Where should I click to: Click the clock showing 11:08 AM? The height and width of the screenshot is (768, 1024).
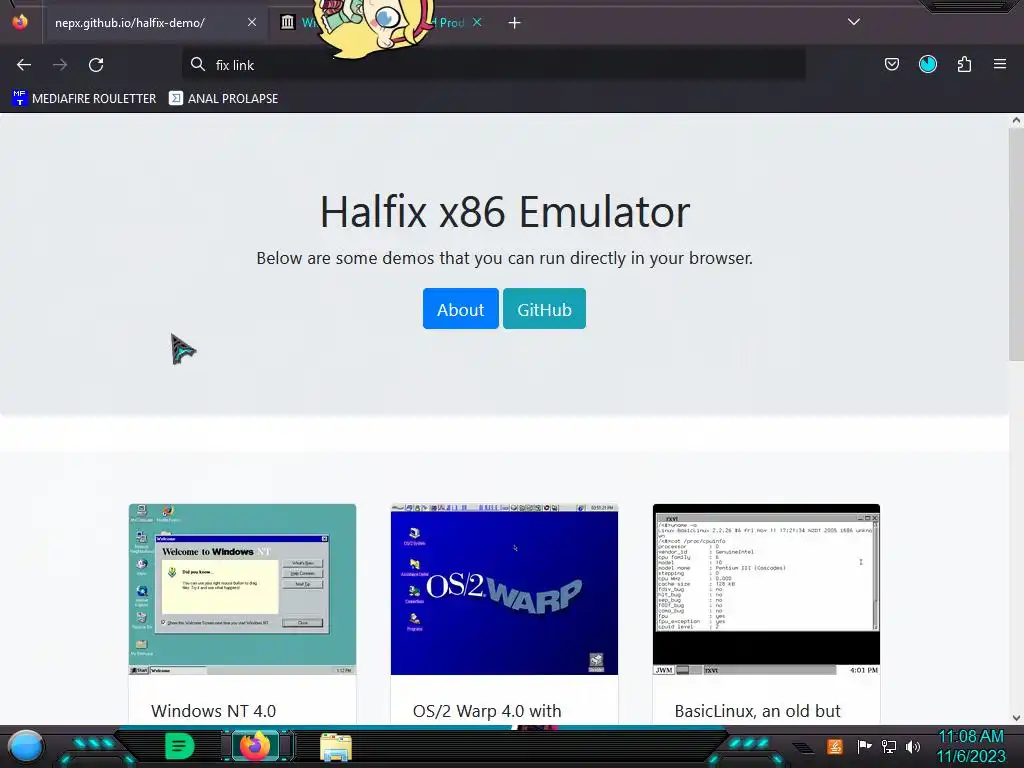coord(971,737)
